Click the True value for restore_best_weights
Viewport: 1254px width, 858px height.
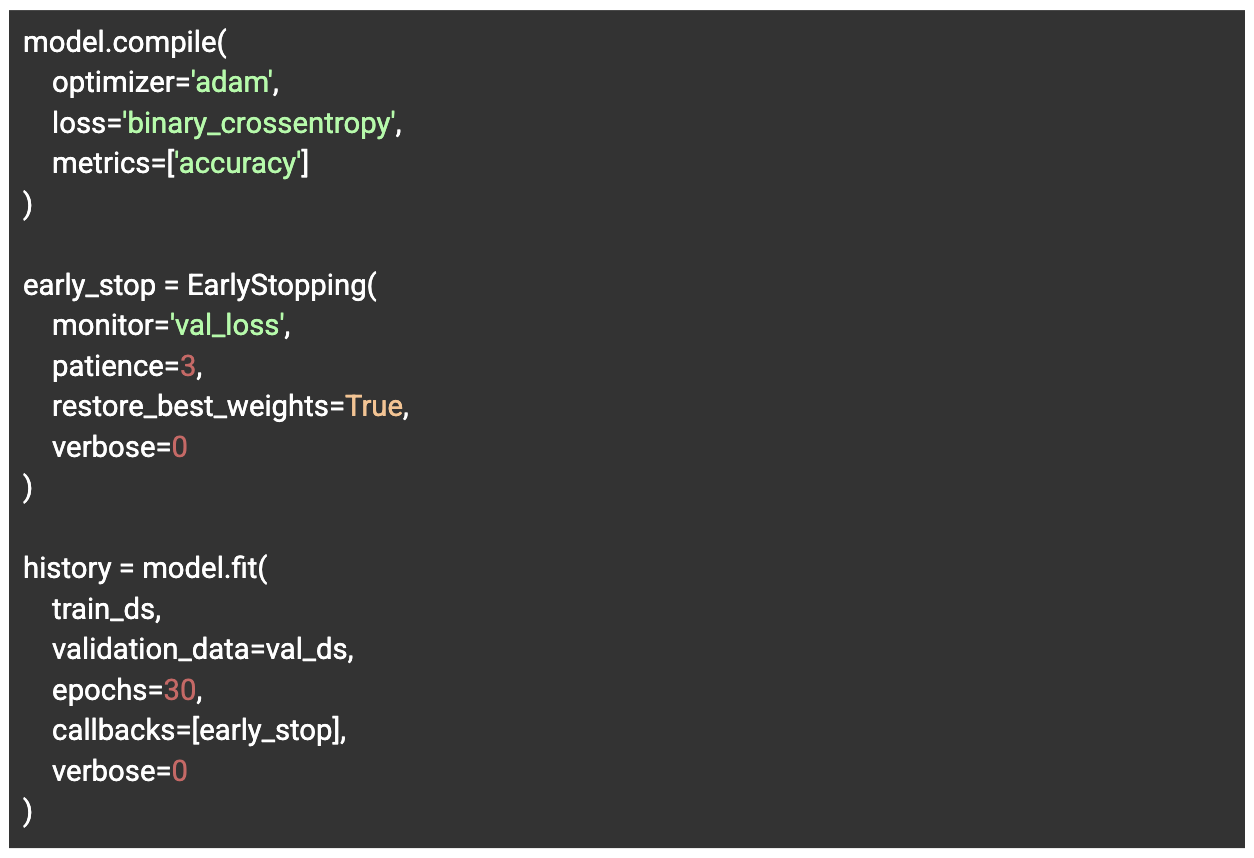click(374, 407)
